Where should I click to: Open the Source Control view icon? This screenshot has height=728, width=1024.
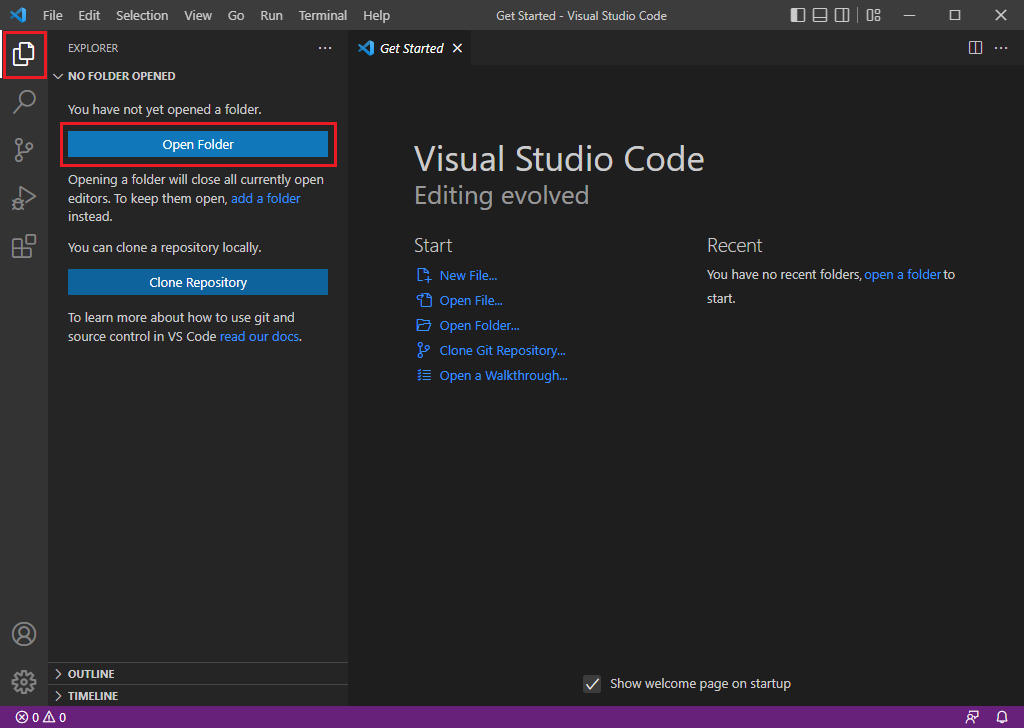pos(24,150)
